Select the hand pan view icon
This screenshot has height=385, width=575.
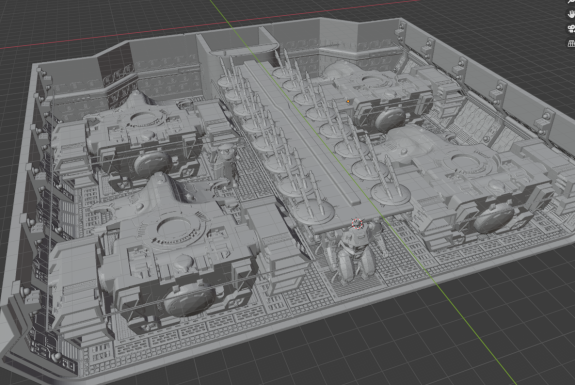[x=572, y=14]
